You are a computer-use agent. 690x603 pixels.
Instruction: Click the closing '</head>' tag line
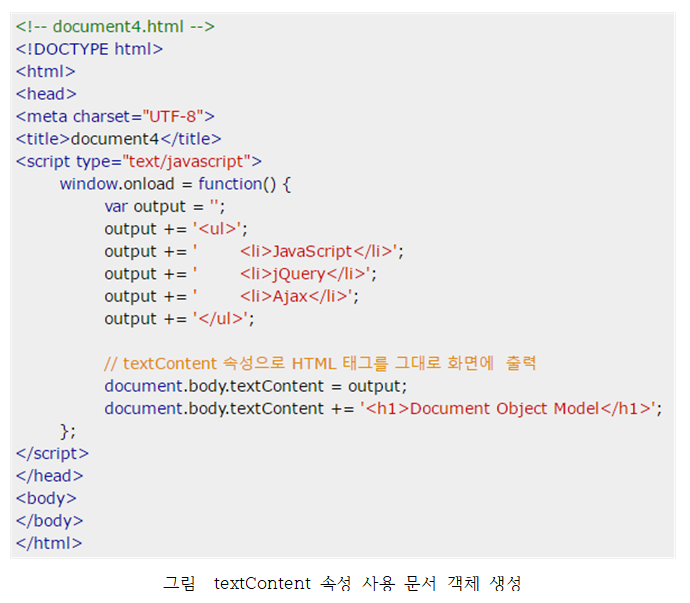[x=50, y=476]
